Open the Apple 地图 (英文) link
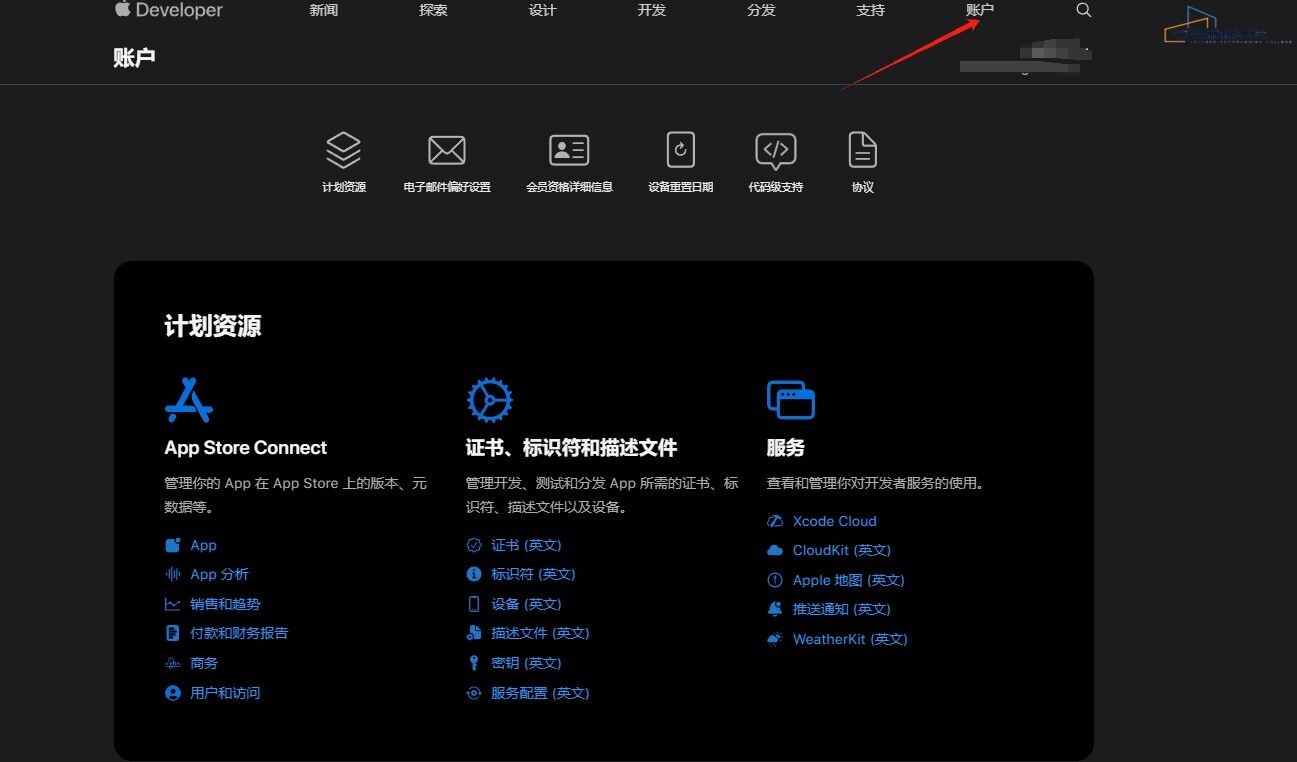This screenshot has width=1297, height=762. [848, 580]
